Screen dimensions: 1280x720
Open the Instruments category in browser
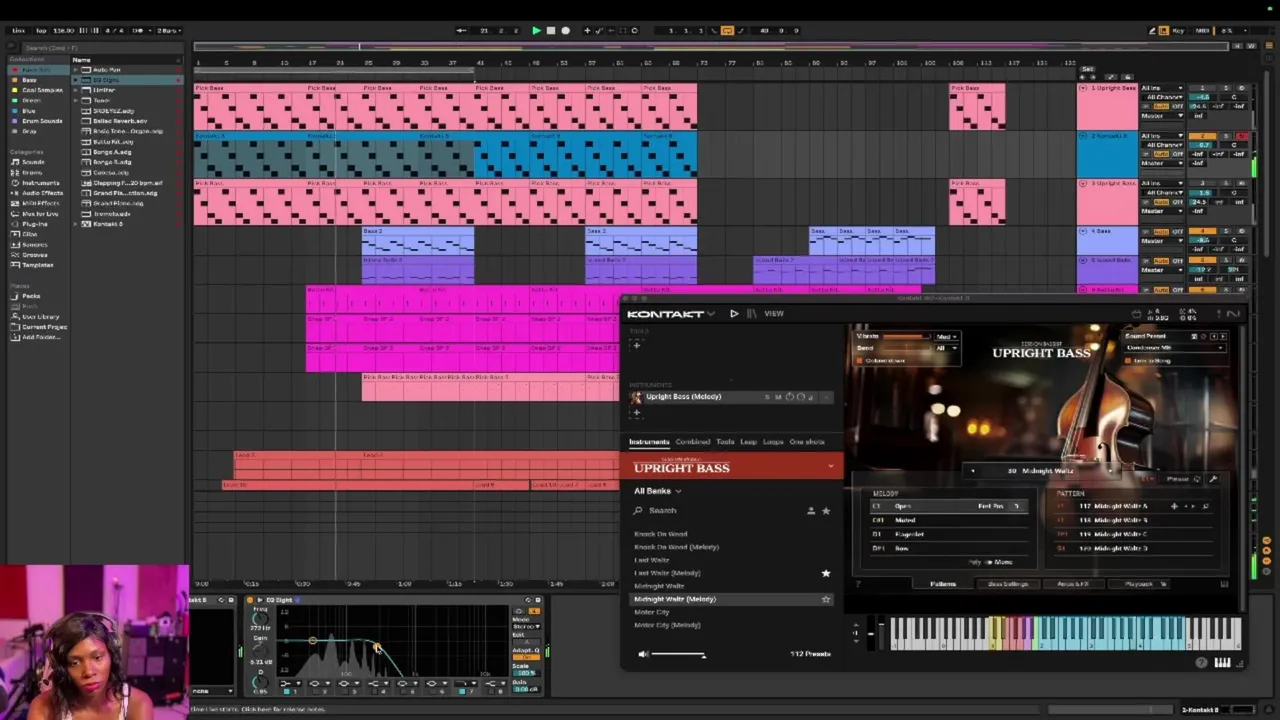click(x=40, y=183)
